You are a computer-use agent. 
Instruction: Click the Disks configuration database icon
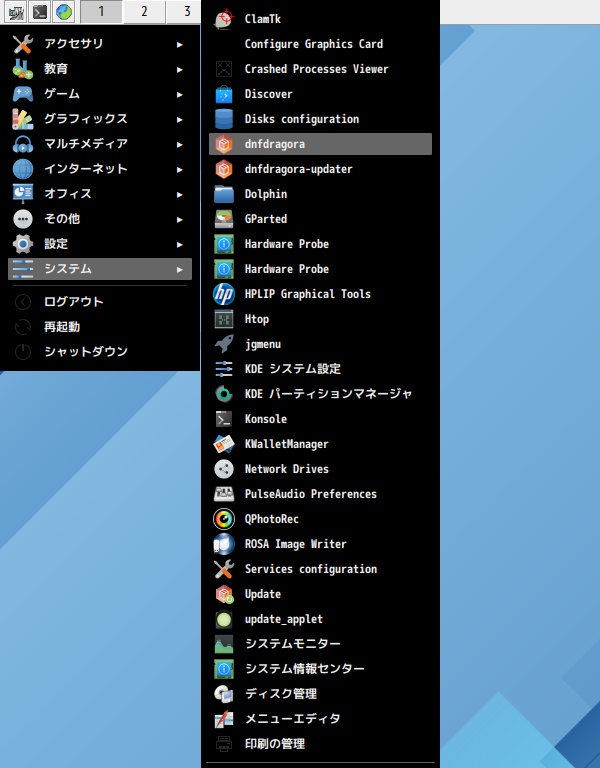224,119
